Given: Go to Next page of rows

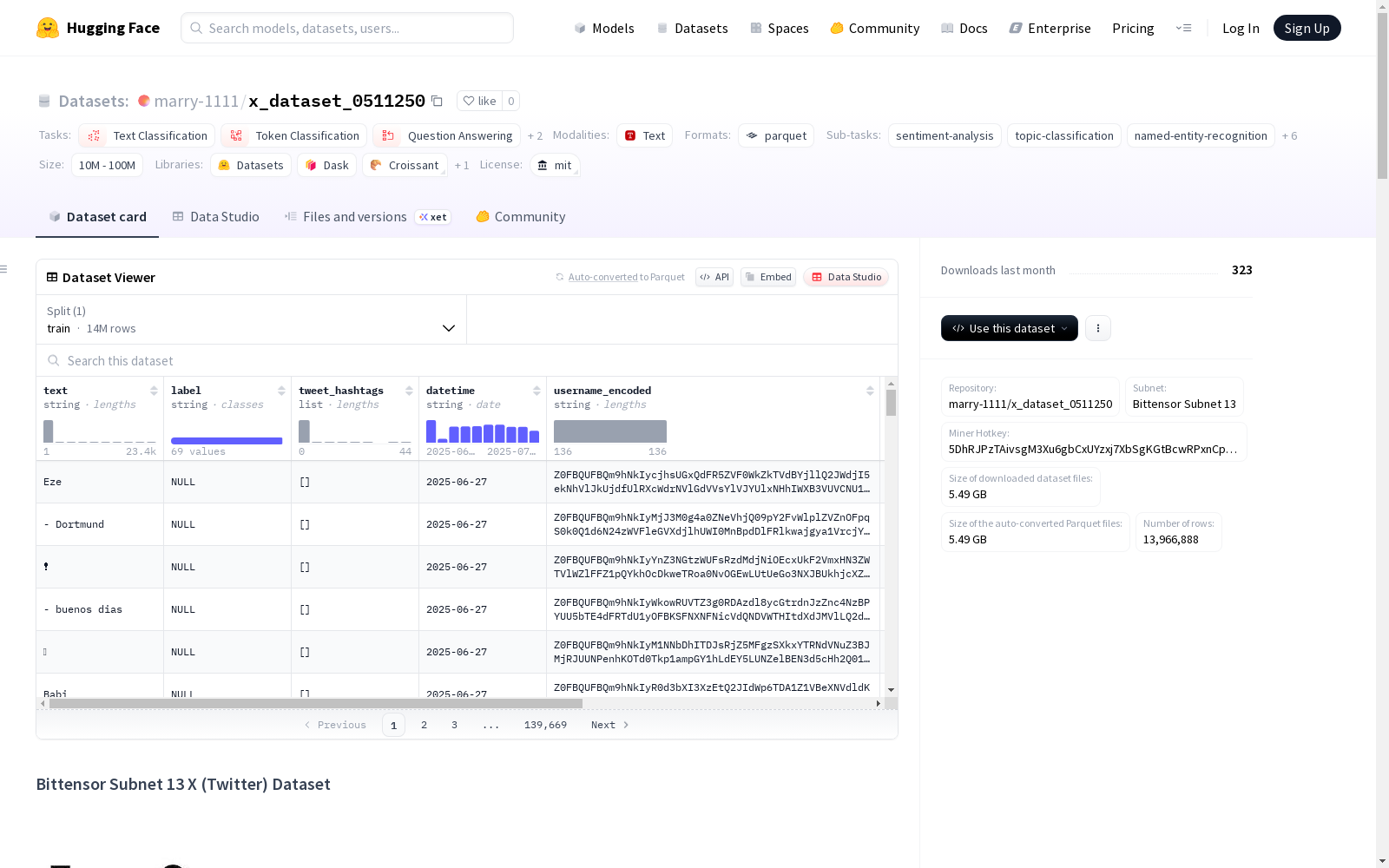Looking at the screenshot, I should pos(610,725).
